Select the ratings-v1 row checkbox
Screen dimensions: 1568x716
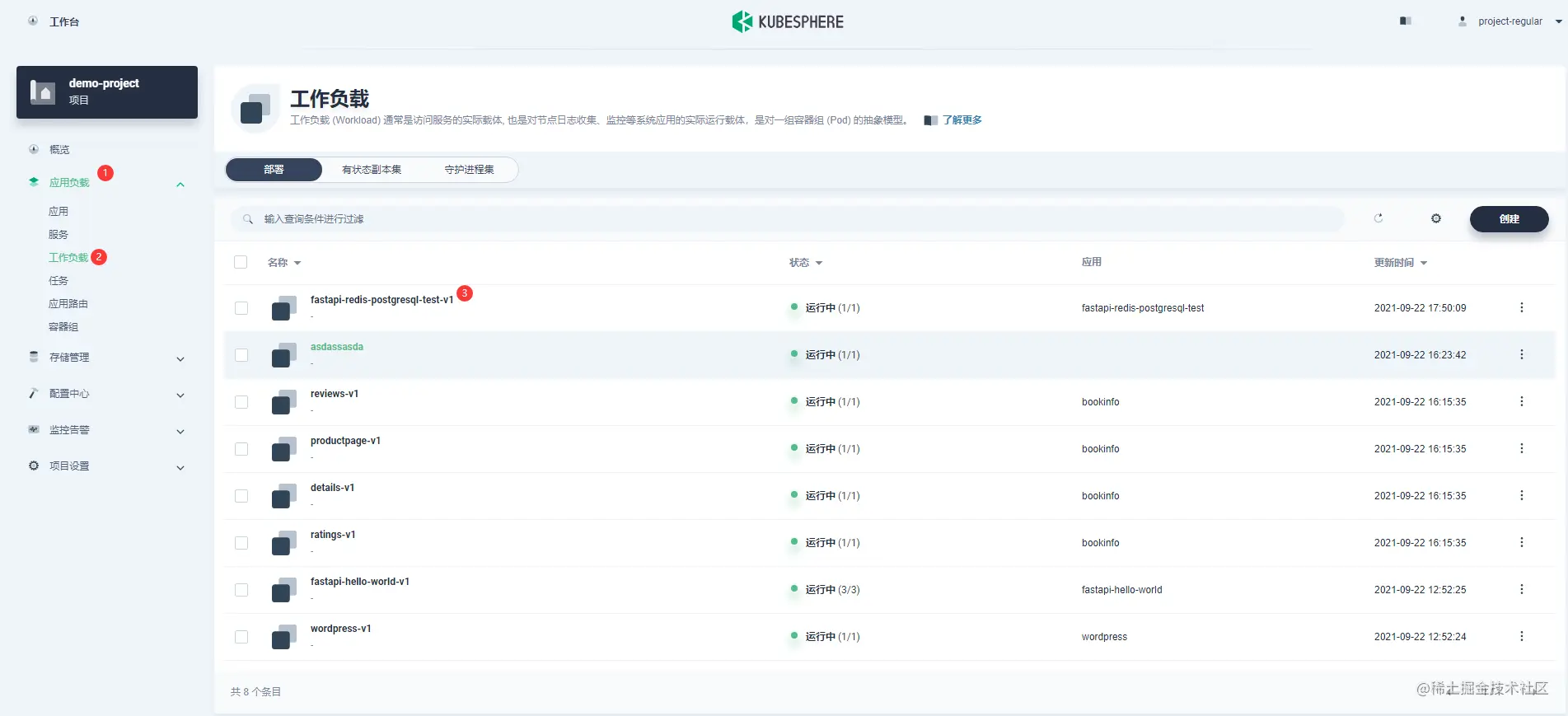pyautogui.click(x=241, y=543)
